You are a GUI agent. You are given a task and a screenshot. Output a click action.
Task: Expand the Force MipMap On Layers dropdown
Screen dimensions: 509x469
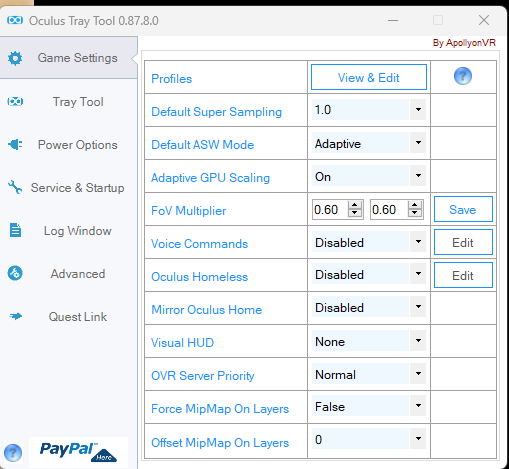point(418,406)
